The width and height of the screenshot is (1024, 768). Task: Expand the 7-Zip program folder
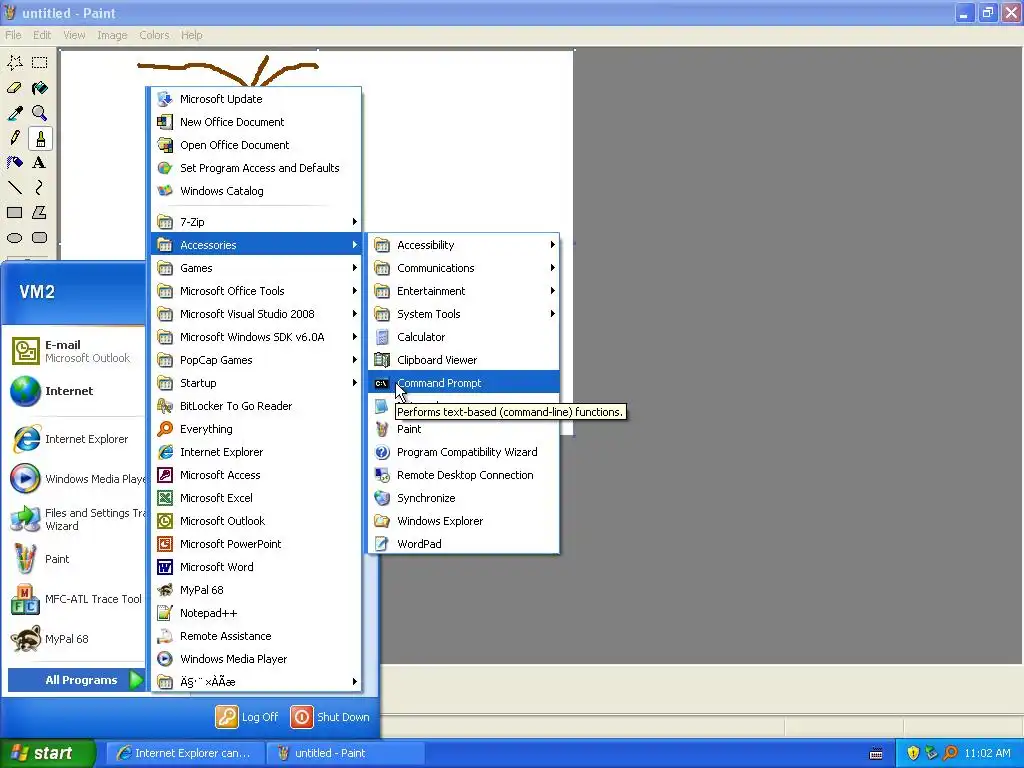257,222
